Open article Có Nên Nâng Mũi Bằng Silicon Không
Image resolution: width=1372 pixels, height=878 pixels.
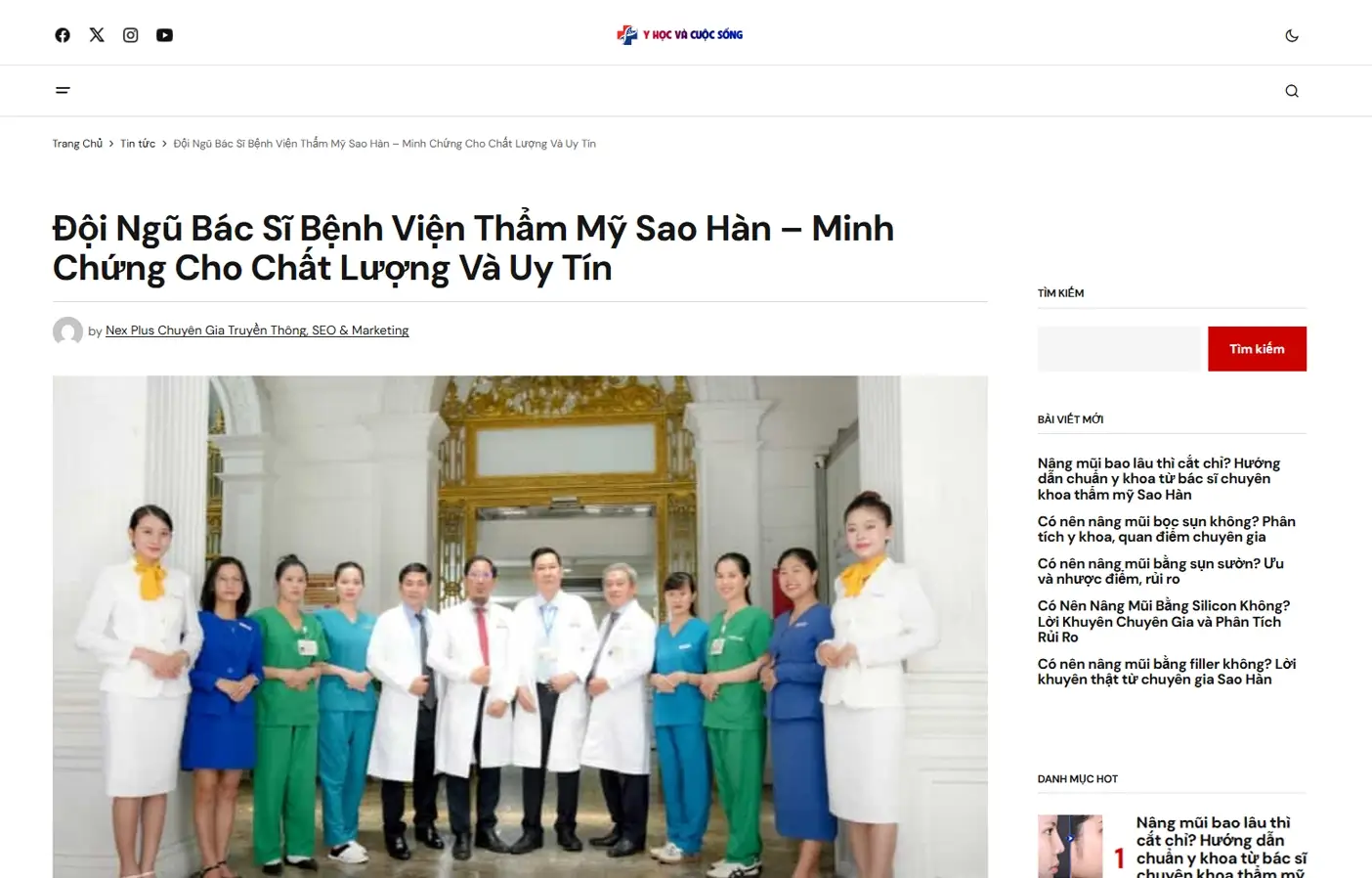[1164, 621]
